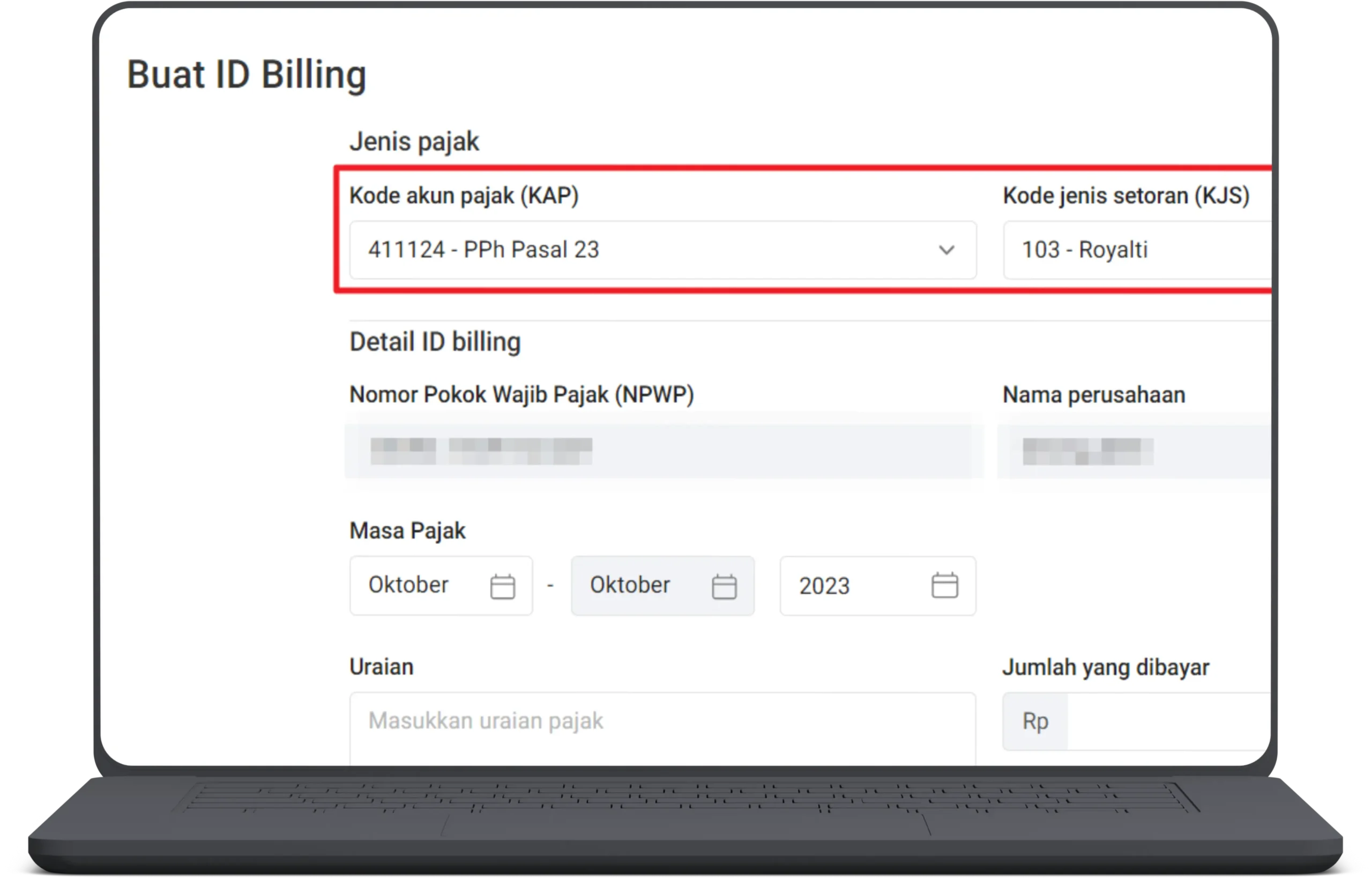Open the 2023 tax year picker
The height and width of the screenshot is (879, 1372).
point(878,586)
